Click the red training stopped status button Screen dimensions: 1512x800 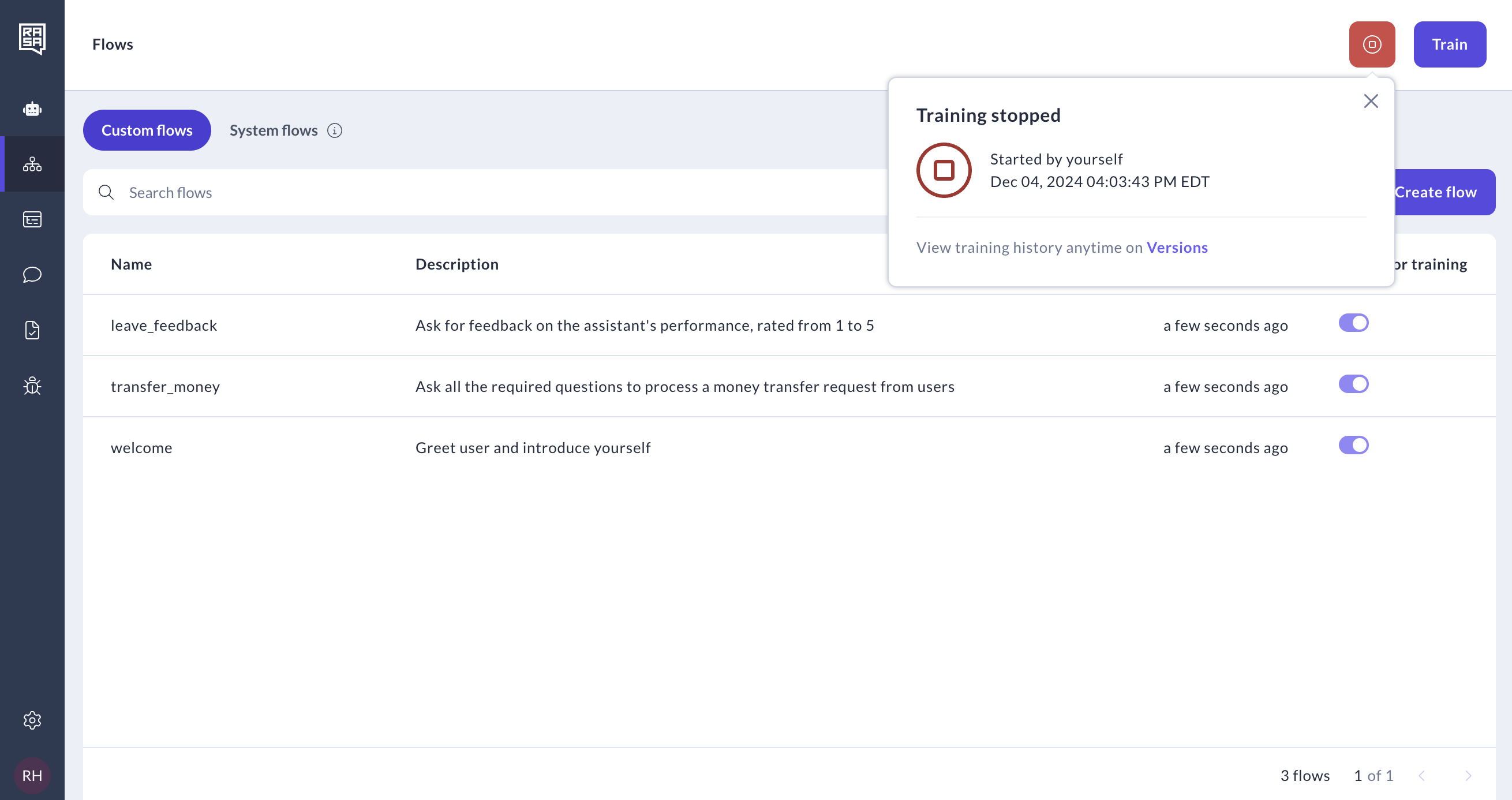click(1372, 44)
